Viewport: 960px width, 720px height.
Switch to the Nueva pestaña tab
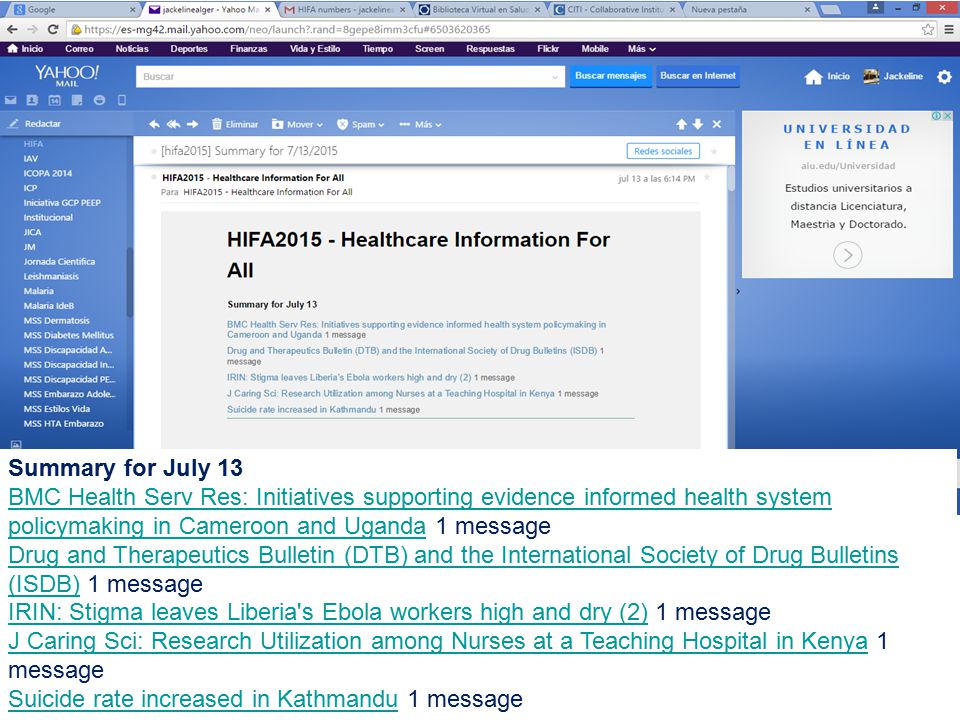749,9
